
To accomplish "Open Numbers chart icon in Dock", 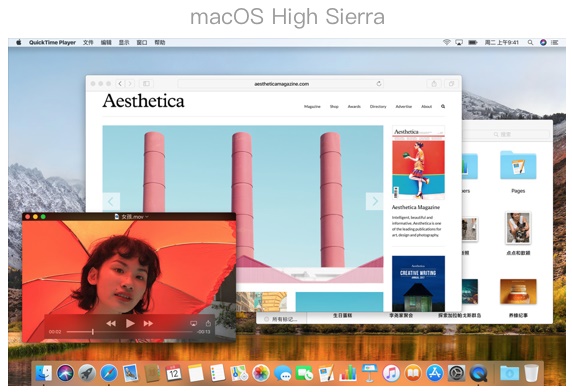I will [348, 373].
